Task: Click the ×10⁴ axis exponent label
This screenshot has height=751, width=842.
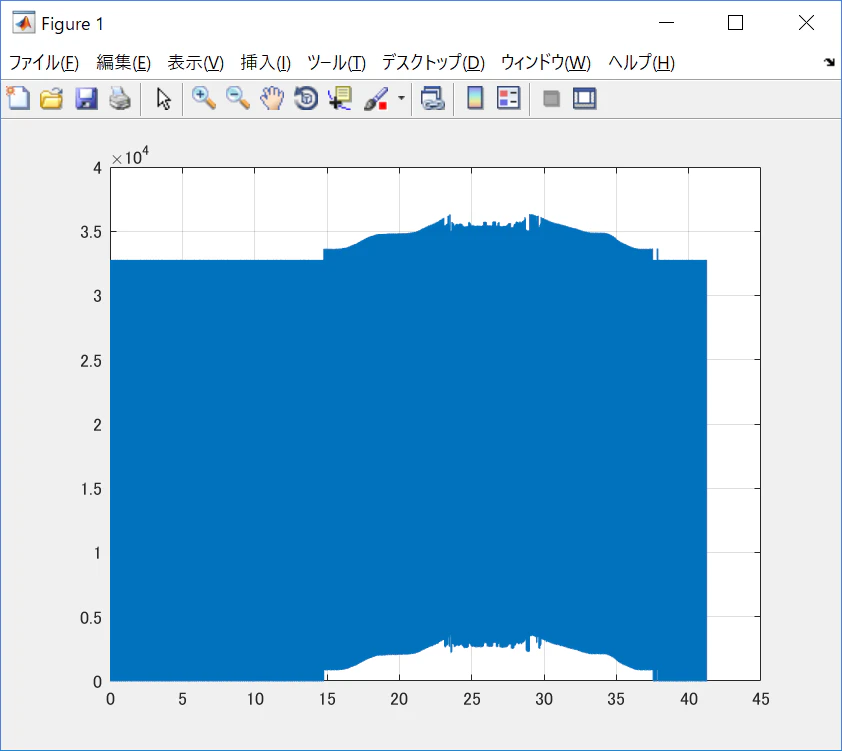Action: 130,156
